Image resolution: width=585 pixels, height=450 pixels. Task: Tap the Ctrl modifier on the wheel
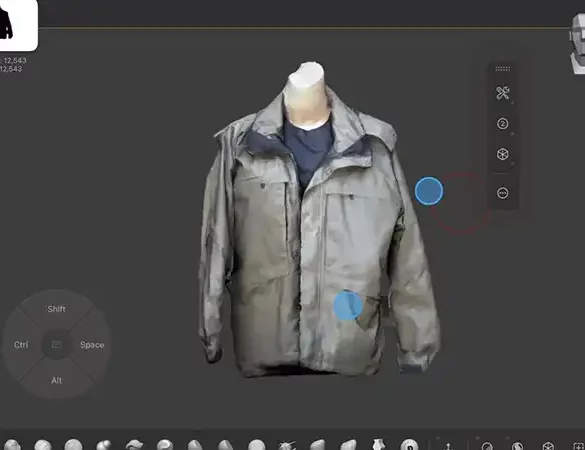(21, 344)
